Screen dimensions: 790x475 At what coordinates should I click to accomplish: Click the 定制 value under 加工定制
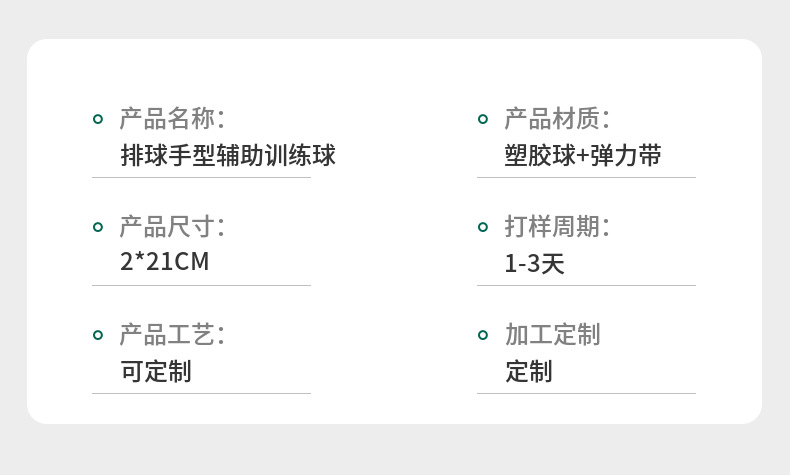(529, 372)
